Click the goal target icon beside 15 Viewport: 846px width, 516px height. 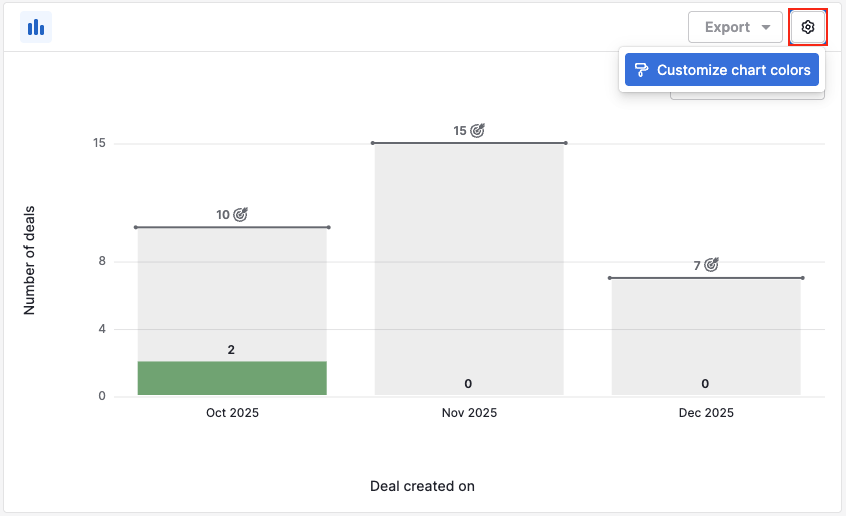[477, 130]
